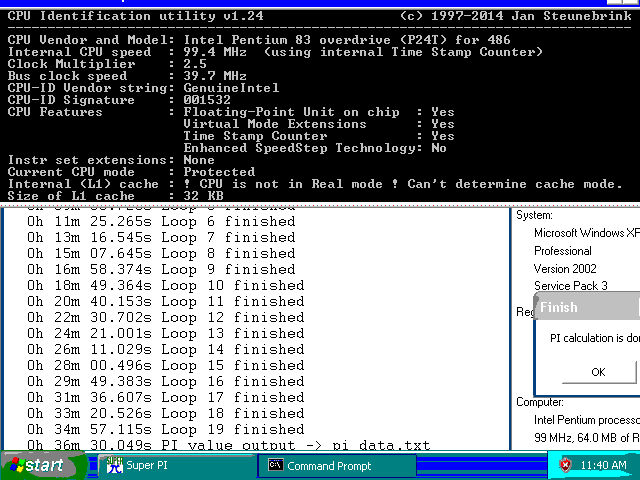Viewport: 640px width, 480px height.
Task: Click OK in the Finish dialog
Action: pyautogui.click(x=599, y=372)
